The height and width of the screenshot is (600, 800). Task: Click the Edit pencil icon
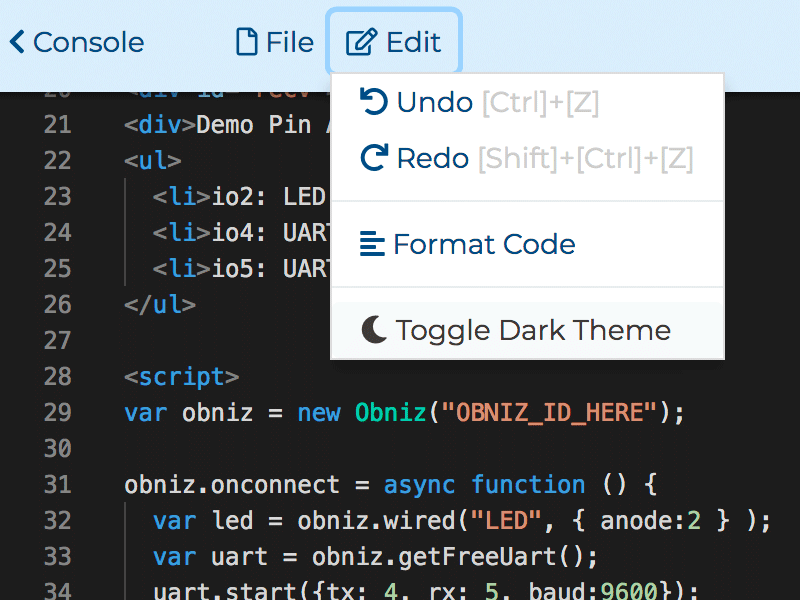coord(361,41)
